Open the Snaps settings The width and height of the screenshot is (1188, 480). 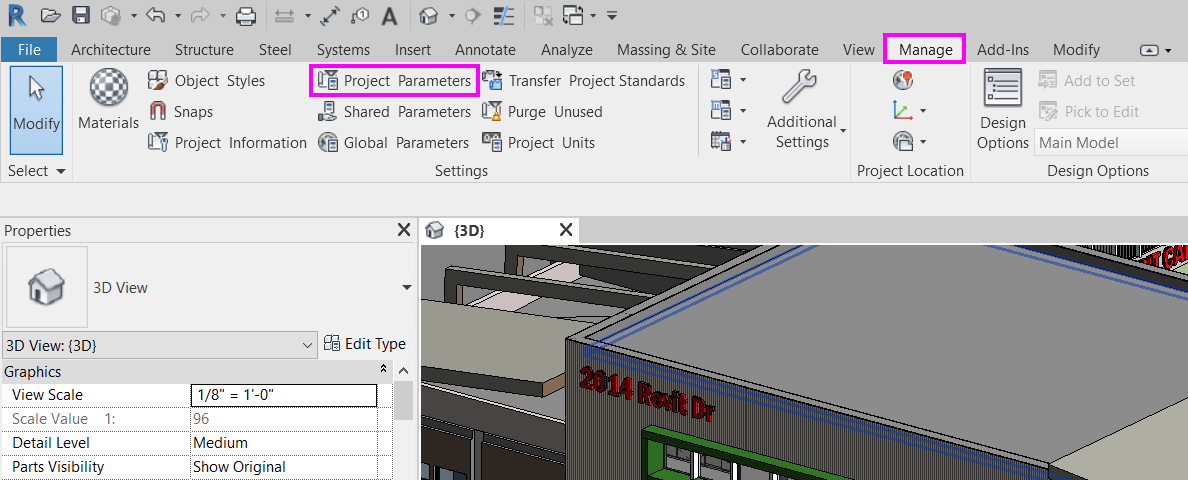[x=181, y=112]
